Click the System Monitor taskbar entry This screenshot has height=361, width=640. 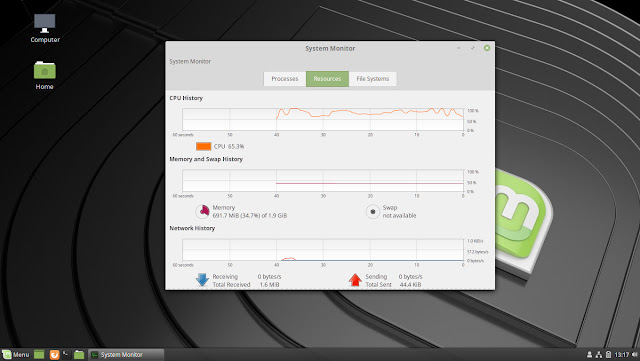click(126, 354)
